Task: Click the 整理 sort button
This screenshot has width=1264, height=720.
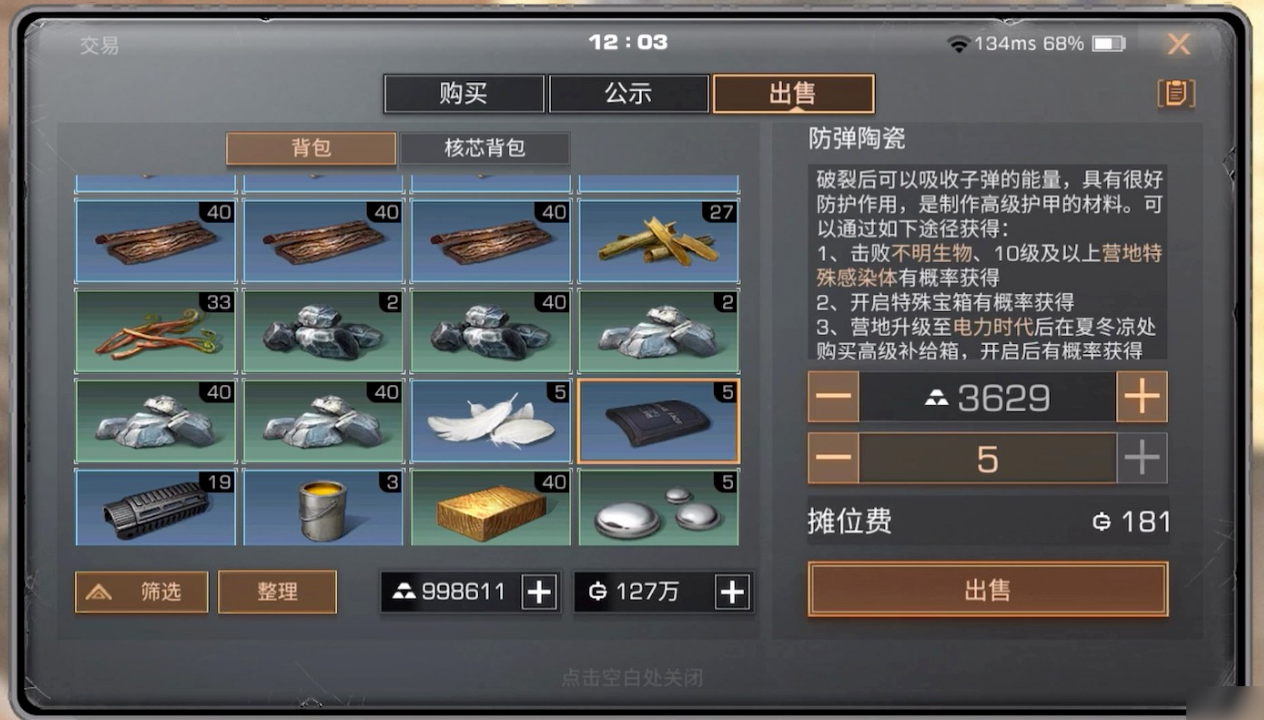Action: (x=277, y=592)
